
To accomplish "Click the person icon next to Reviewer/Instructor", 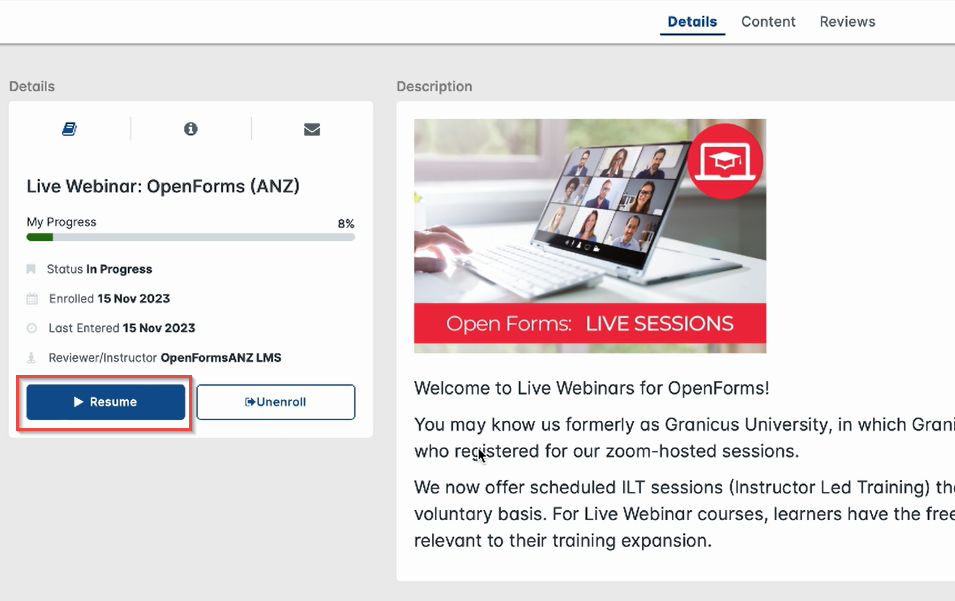I will pyautogui.click(x=32, y=356).
